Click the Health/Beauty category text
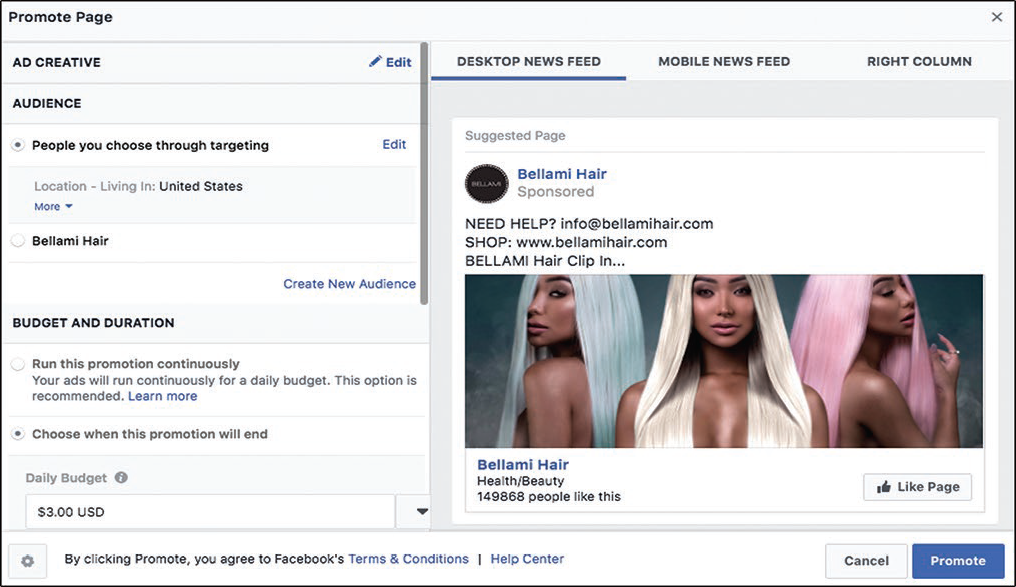This screenshot has width=1016, height=587. pyautogui.click(x=520, y=481)
